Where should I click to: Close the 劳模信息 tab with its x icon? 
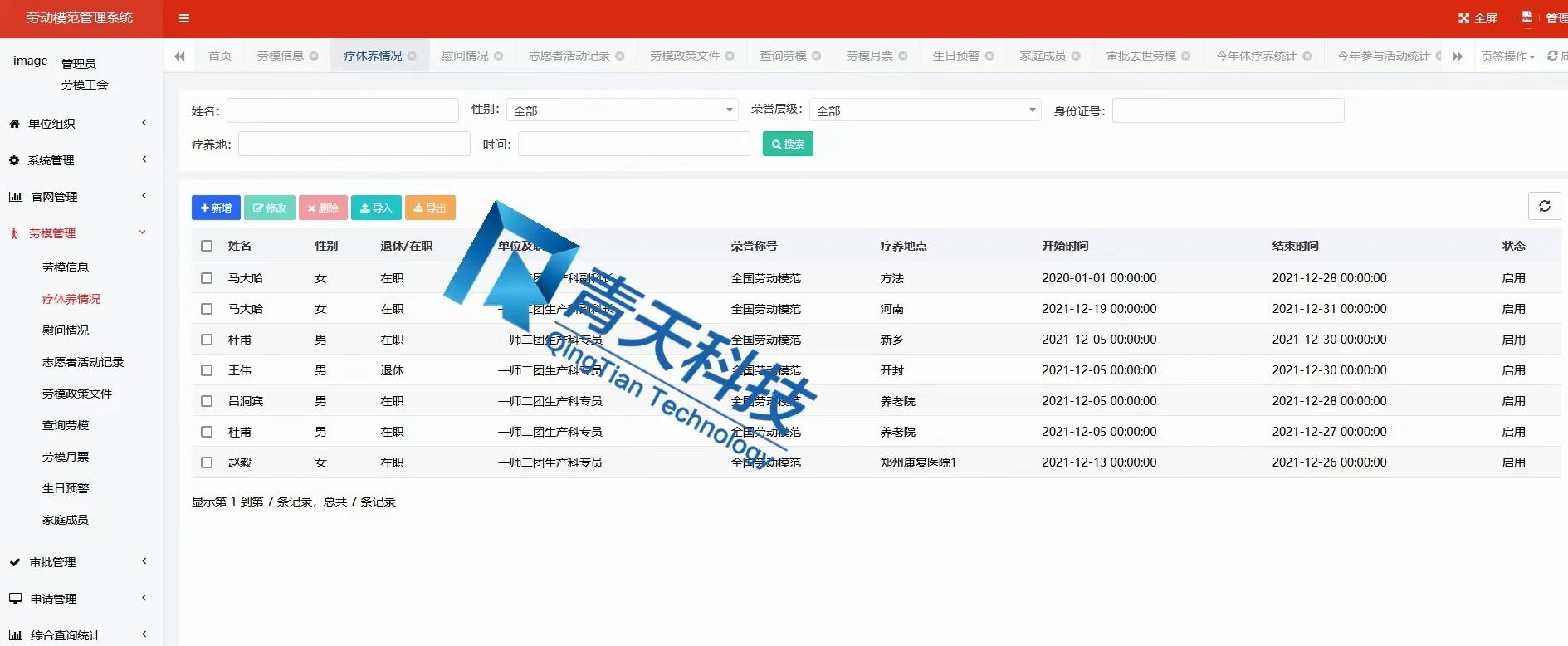click(x=314, y=56)
